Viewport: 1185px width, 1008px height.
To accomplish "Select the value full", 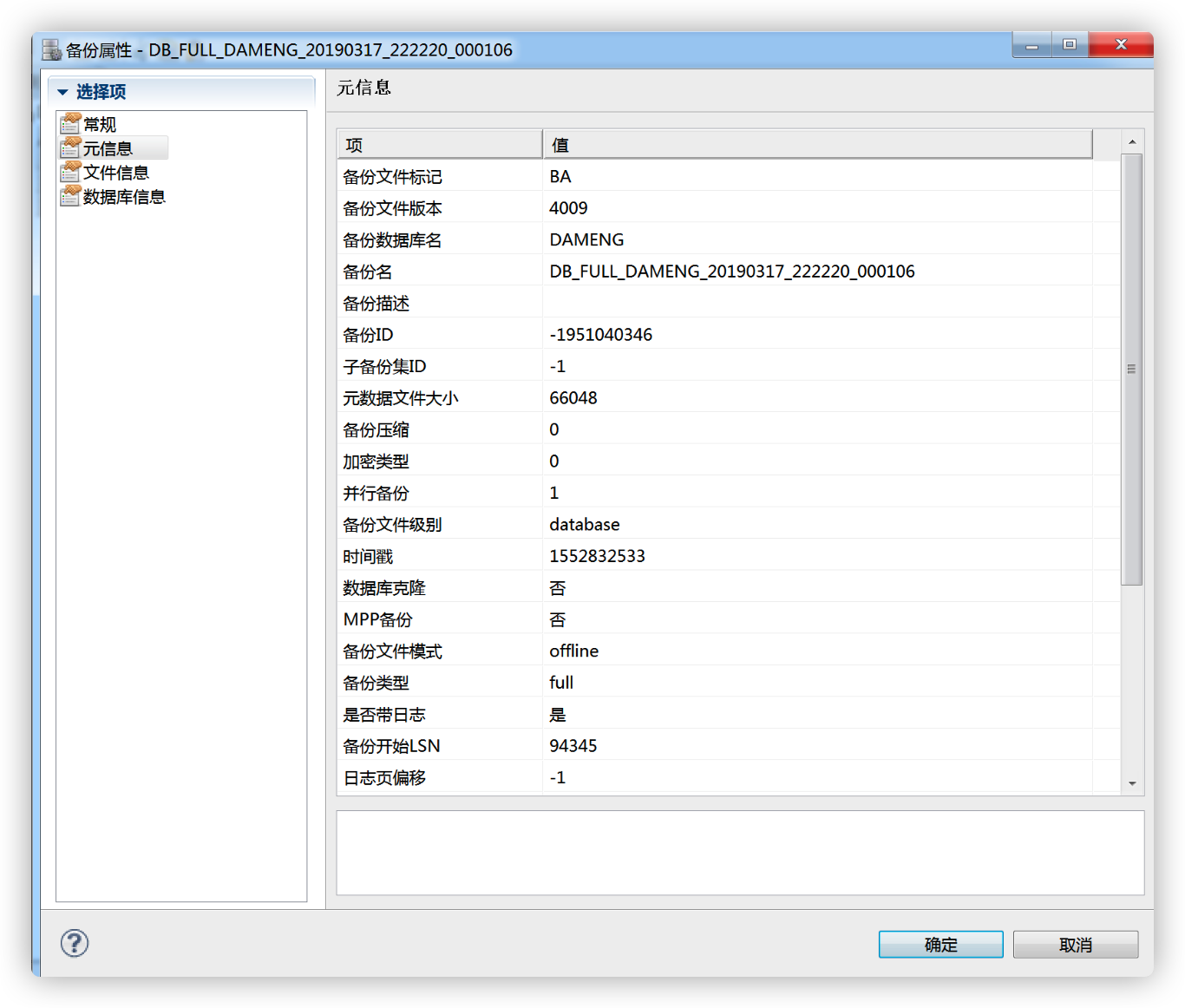I will coord(561,683).
